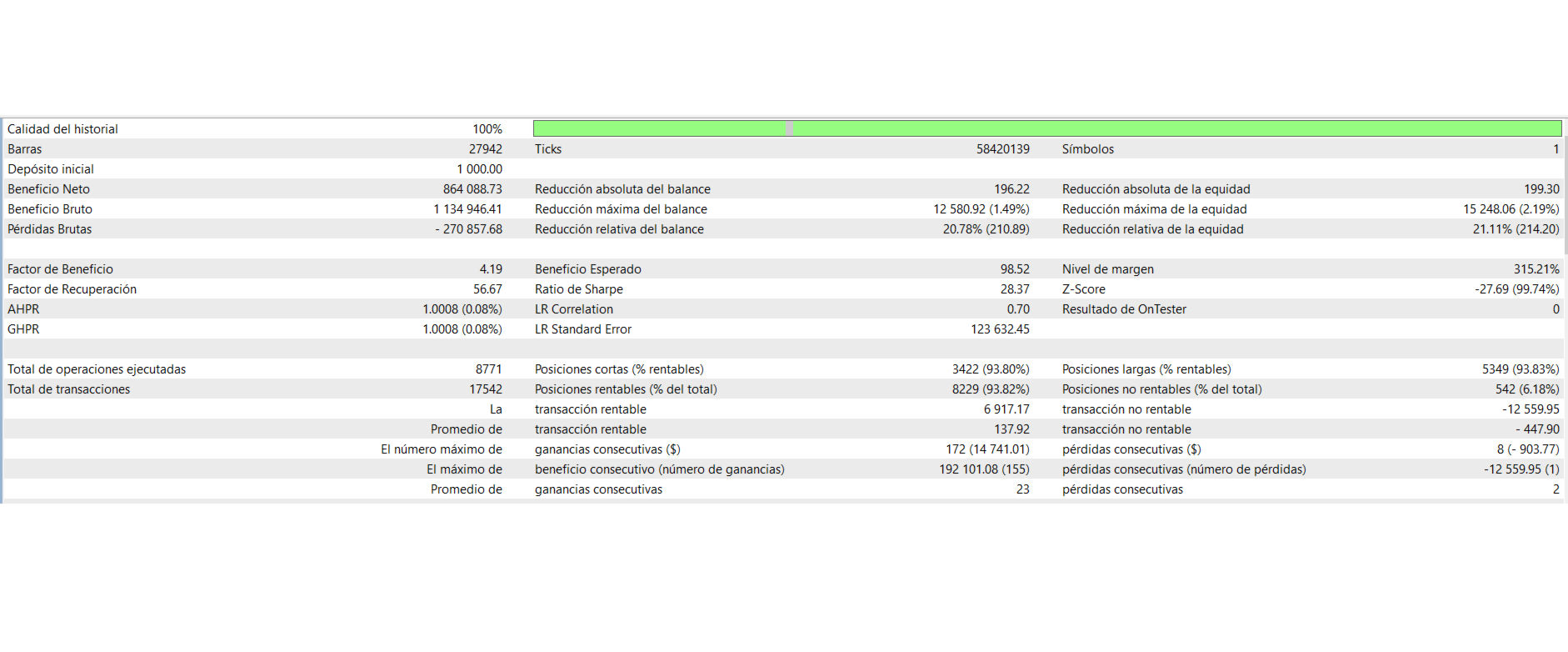Select the unprofitable positions value 542 (6.18%)

pyautogui.click(x=1527, y=389)
